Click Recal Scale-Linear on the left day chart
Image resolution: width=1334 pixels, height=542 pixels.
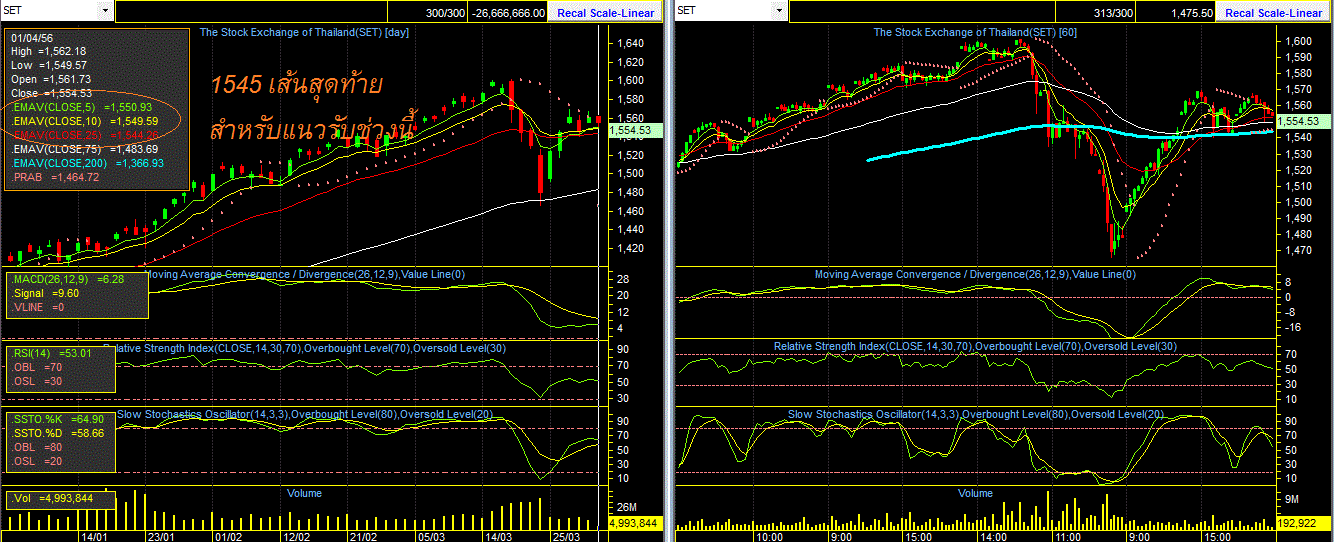pos(606,12)
